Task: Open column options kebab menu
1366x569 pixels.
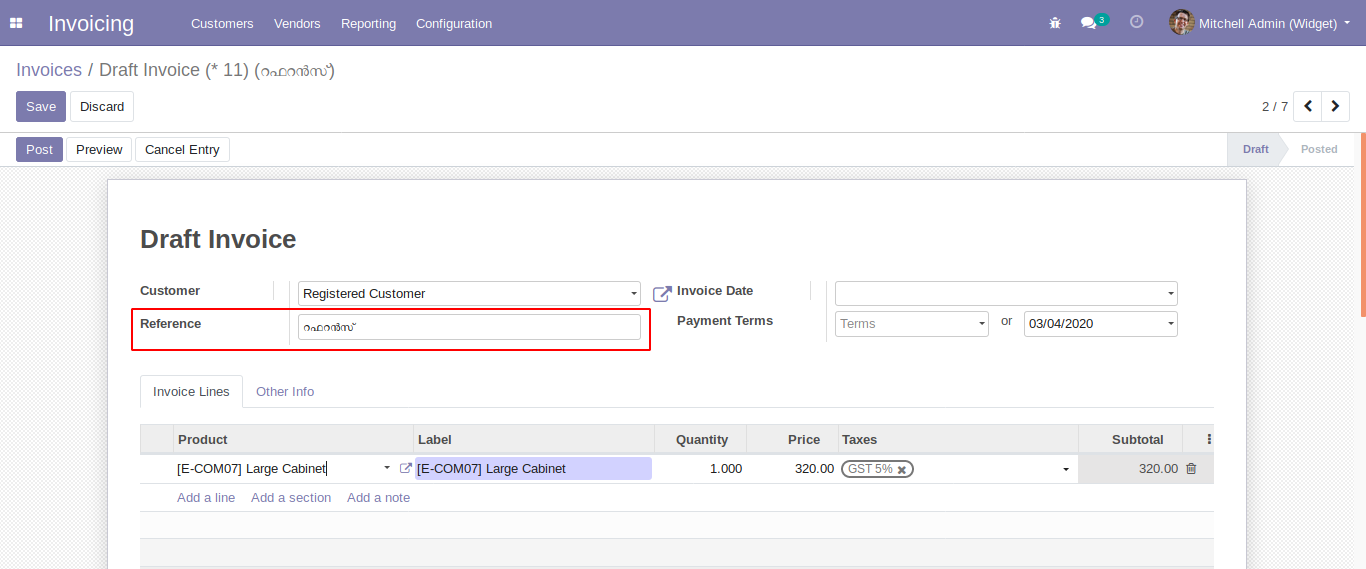Action: [x=1209, y=439]
